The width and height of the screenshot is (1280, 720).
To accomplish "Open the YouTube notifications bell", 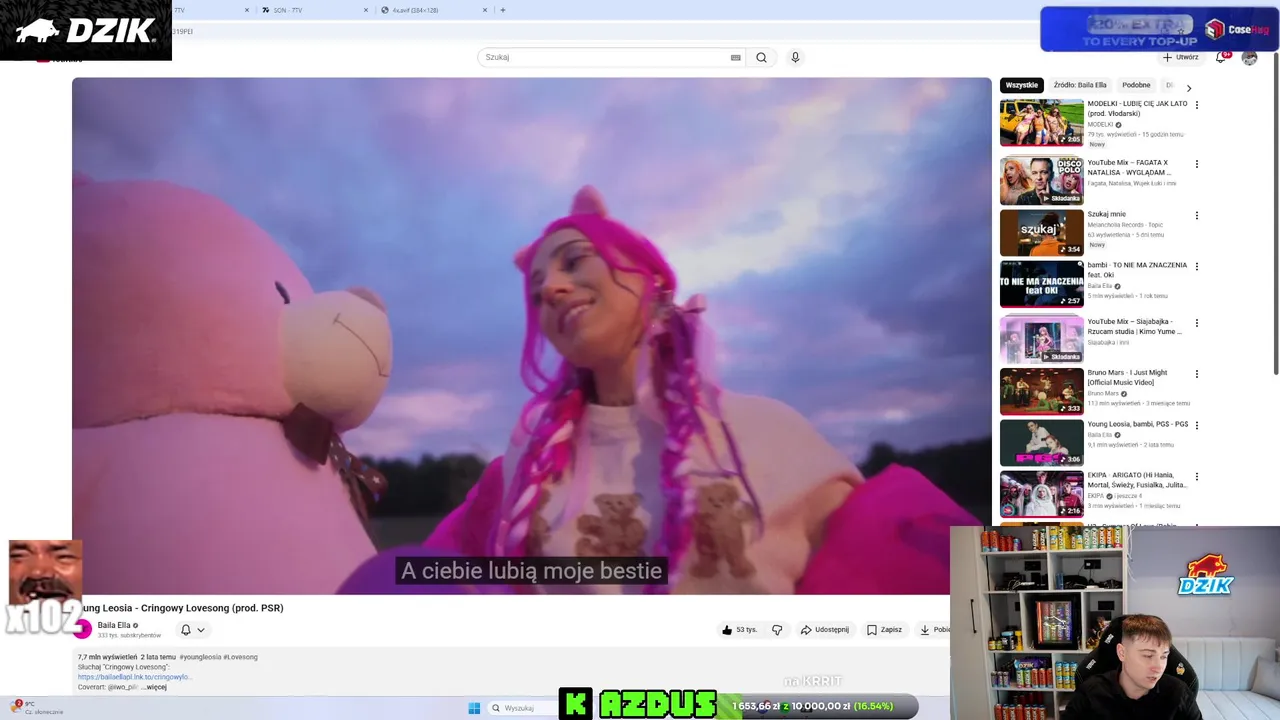I will pyautogui.click(x=1221, y=57).
